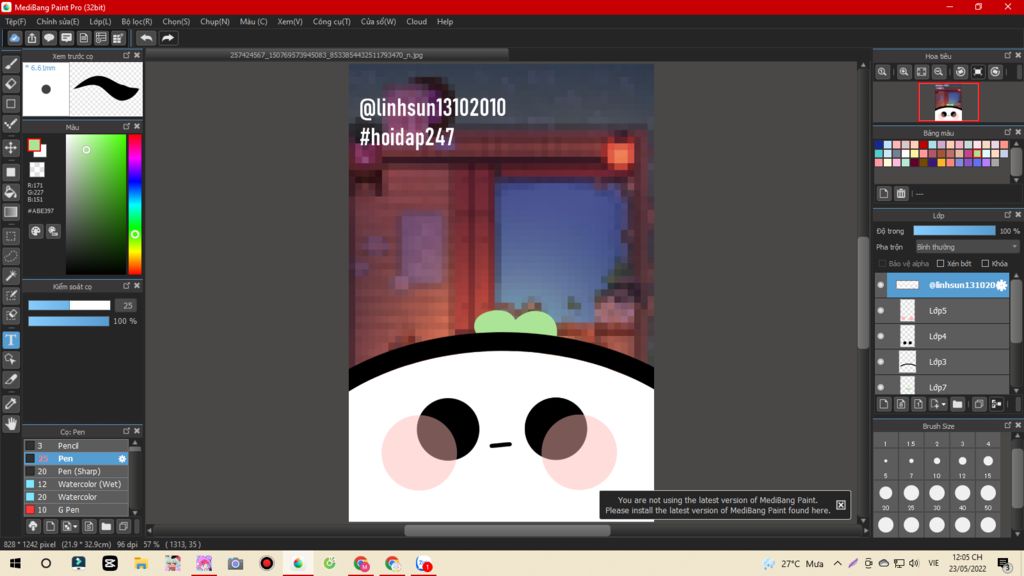The height and width of the screenshot is (576, 1024).
Task: Click the hue rainbow slider
Action: [135, 204]
